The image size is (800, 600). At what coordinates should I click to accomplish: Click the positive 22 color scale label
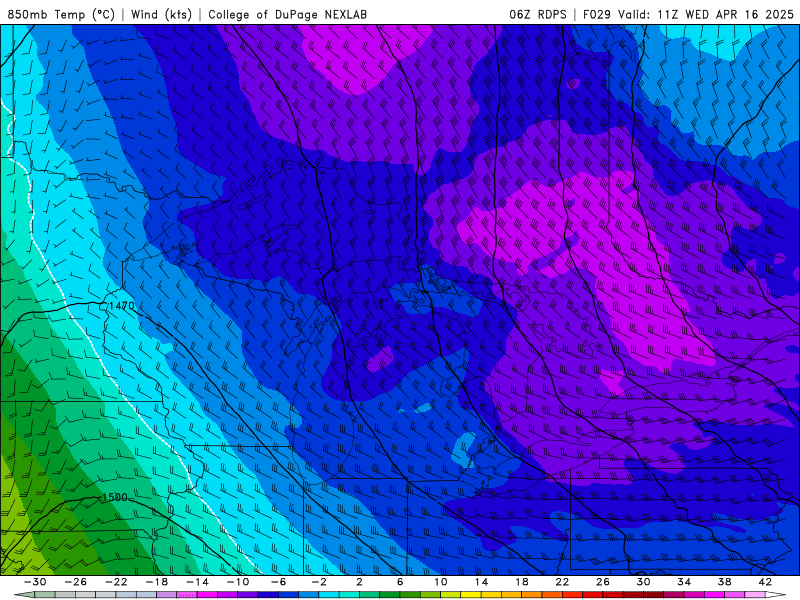coord(562,582)
